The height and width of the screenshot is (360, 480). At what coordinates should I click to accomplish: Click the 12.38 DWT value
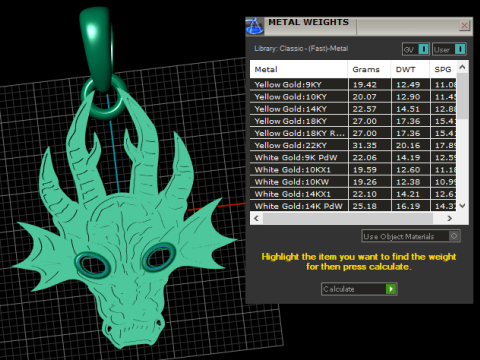click(408, 182)
